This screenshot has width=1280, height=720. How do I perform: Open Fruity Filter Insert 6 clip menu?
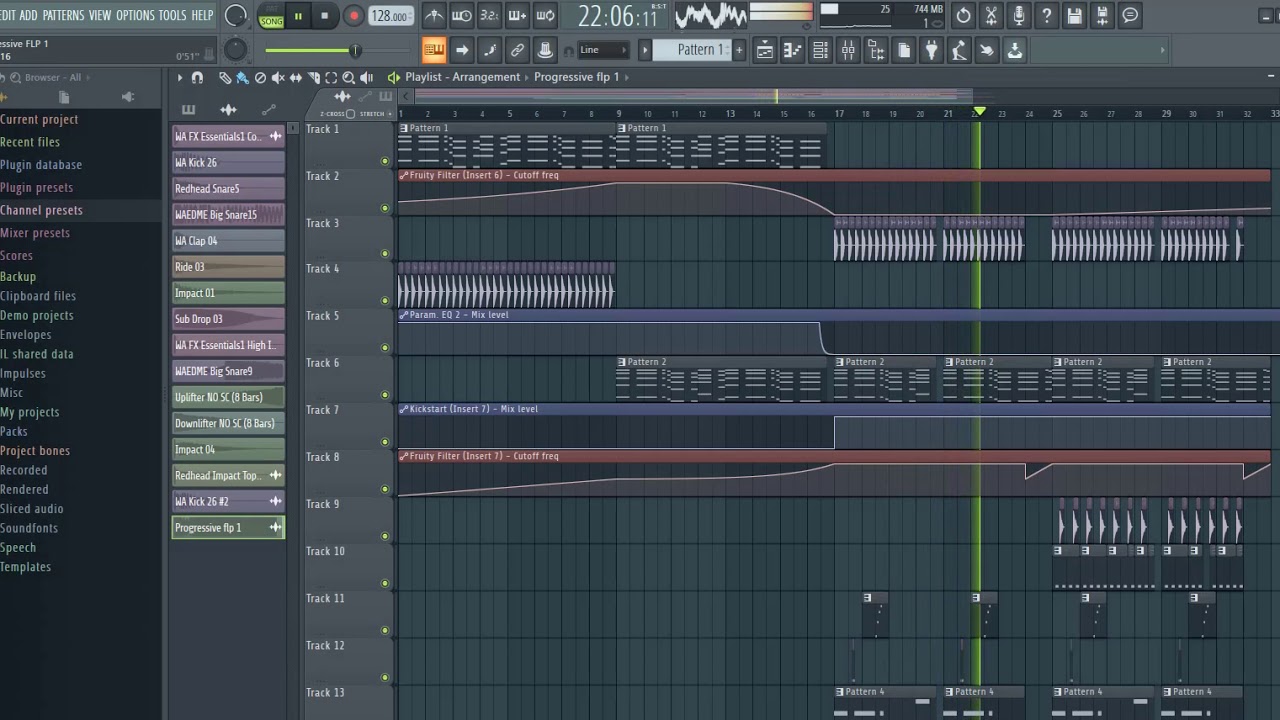(403, 175)
